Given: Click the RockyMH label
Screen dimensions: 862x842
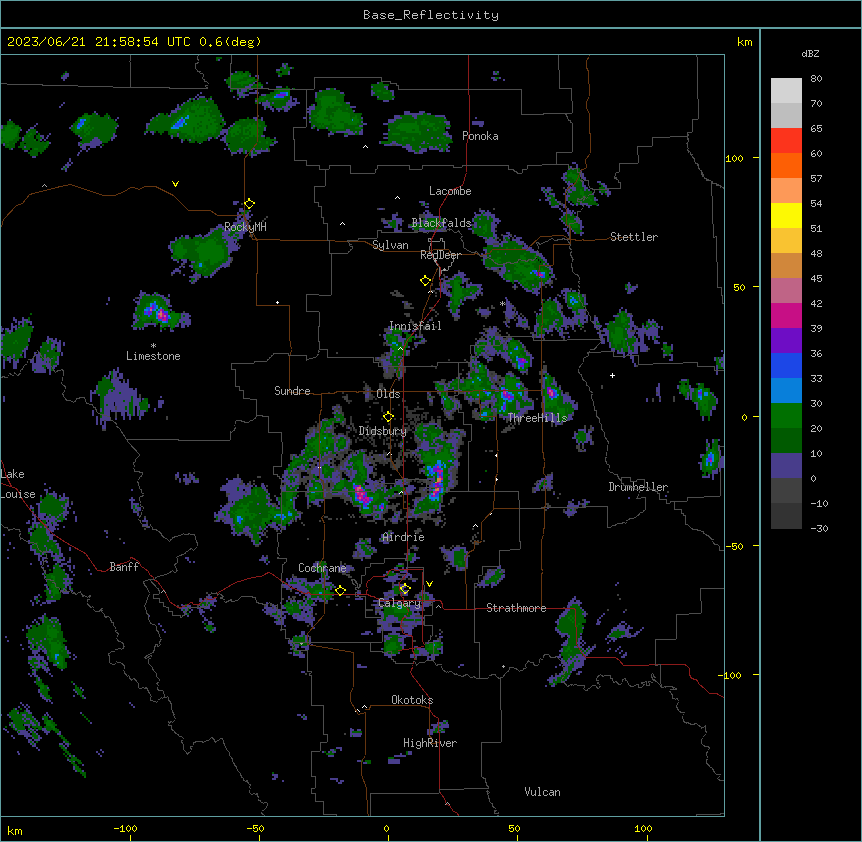Looking at the screenshot, I should click(245, 226).
